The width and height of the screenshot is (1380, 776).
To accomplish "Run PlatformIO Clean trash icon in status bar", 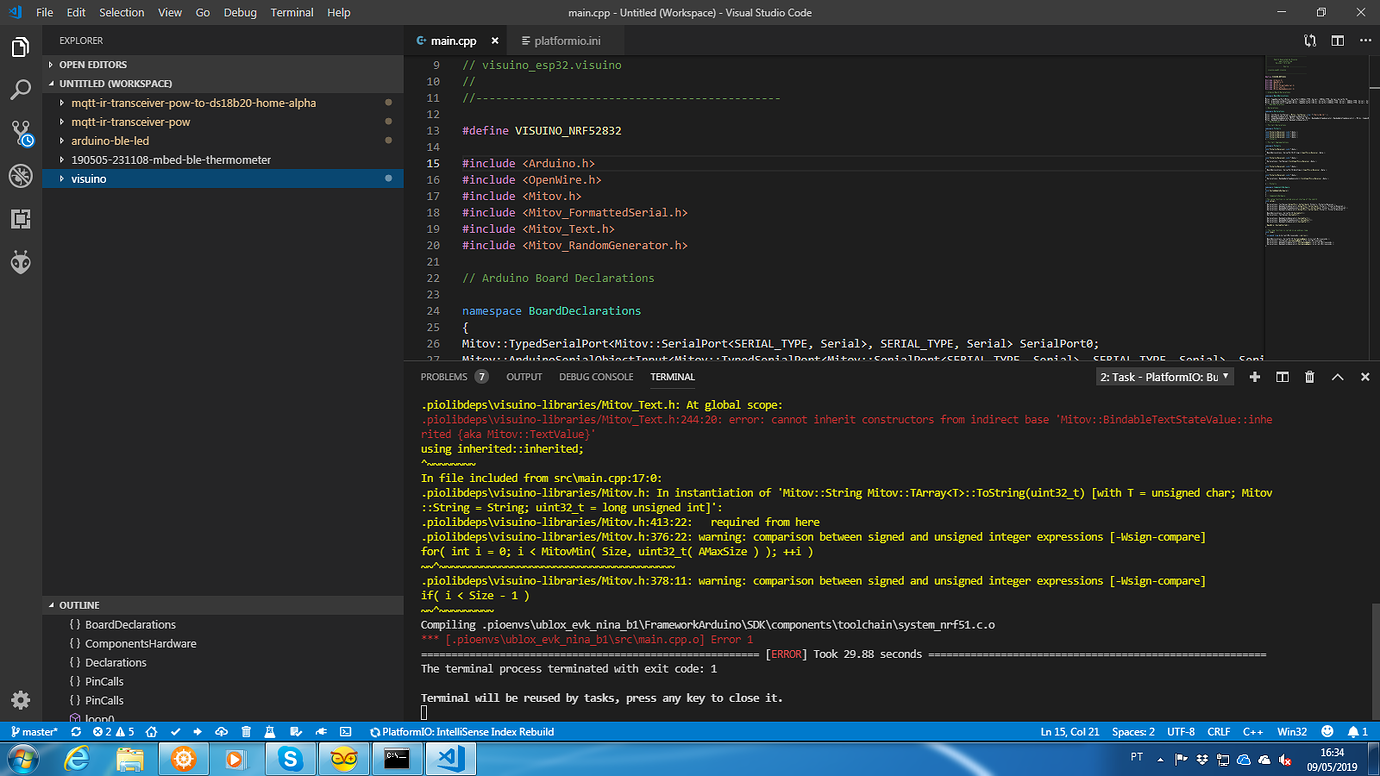I will coord(246,732).
